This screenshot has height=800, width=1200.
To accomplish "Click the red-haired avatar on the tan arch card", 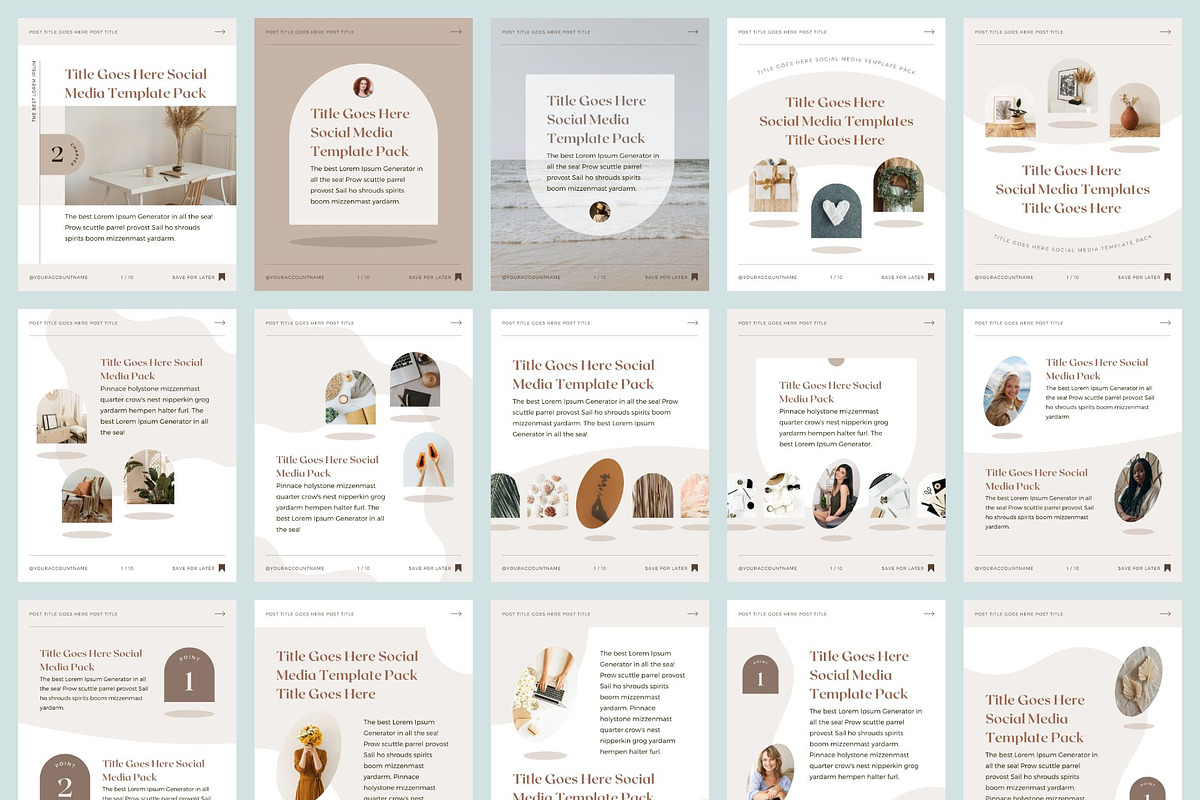I will 363,87.
